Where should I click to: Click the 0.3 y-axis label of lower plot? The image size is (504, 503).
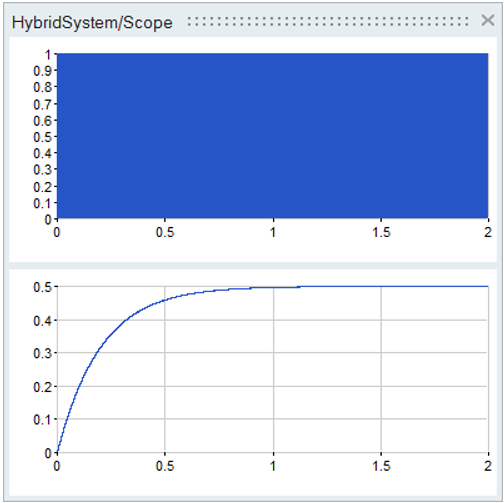point(43,353)
